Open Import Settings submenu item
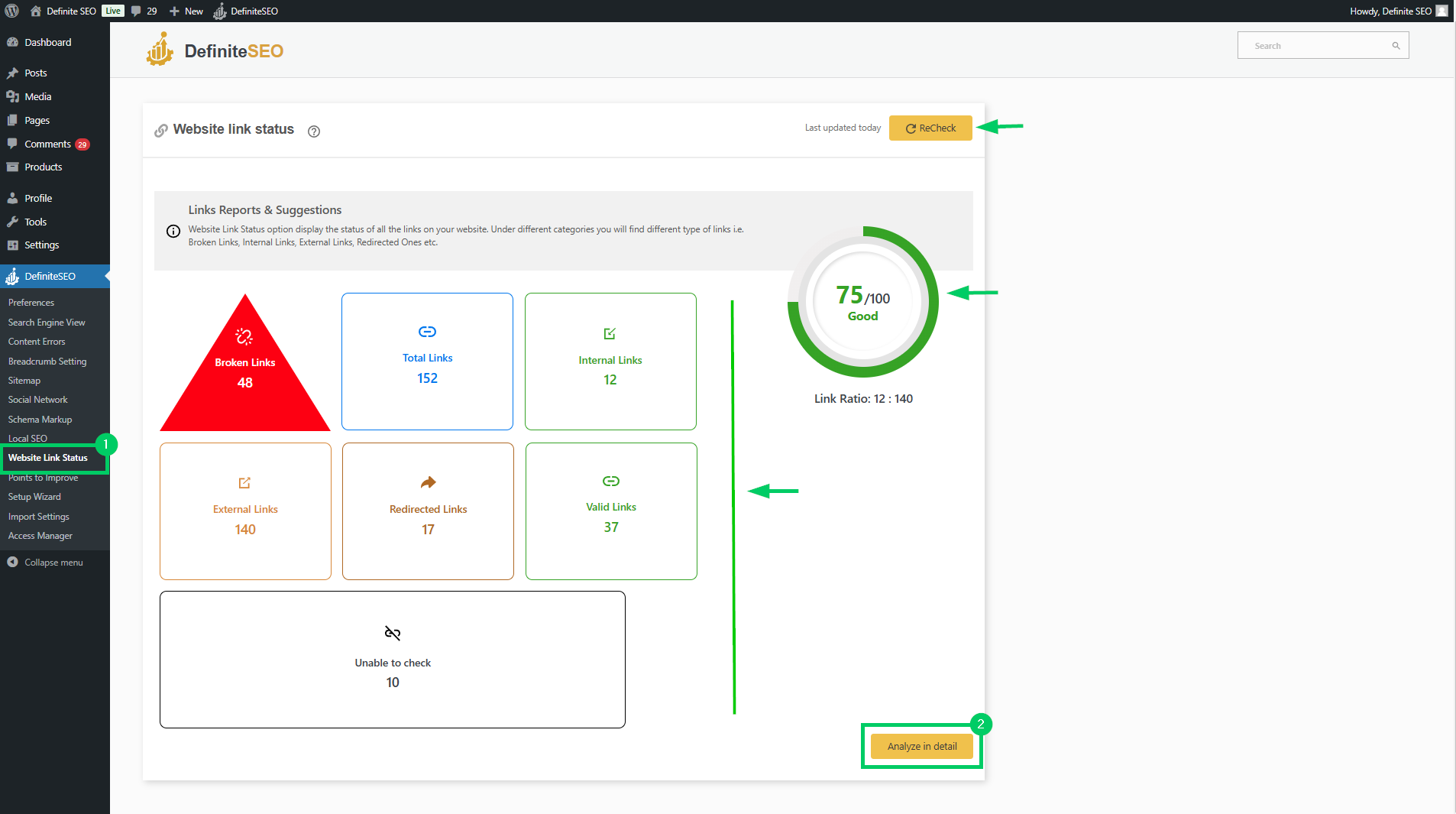Screen dimensions: 1456x814 tap(39, 517)
